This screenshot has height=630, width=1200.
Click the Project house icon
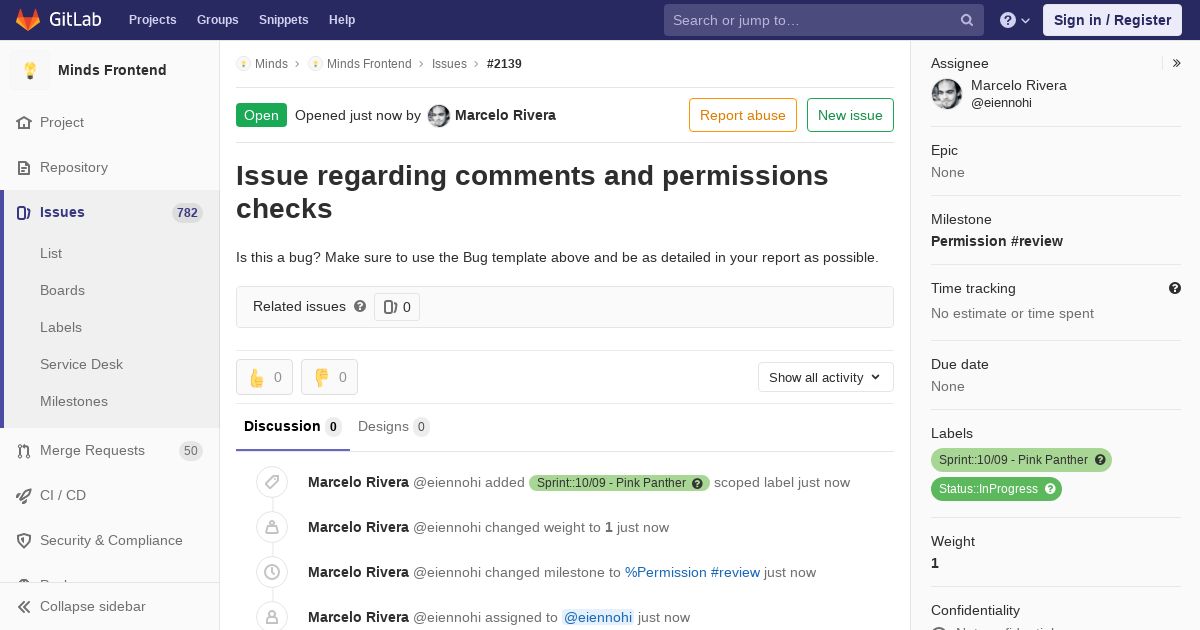pyautogui.click(x=24, y=123)
